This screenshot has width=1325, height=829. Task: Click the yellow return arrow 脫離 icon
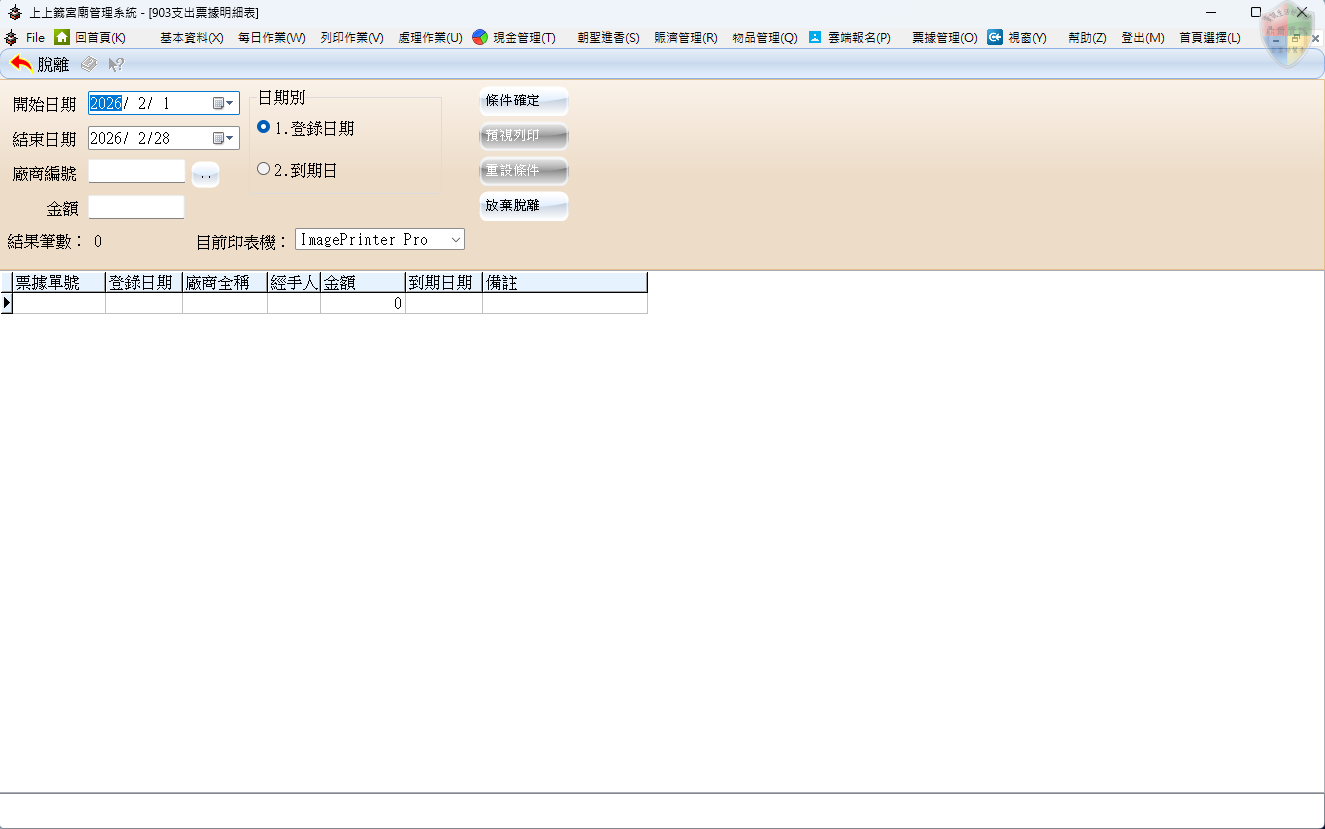[x=21, y=64]
